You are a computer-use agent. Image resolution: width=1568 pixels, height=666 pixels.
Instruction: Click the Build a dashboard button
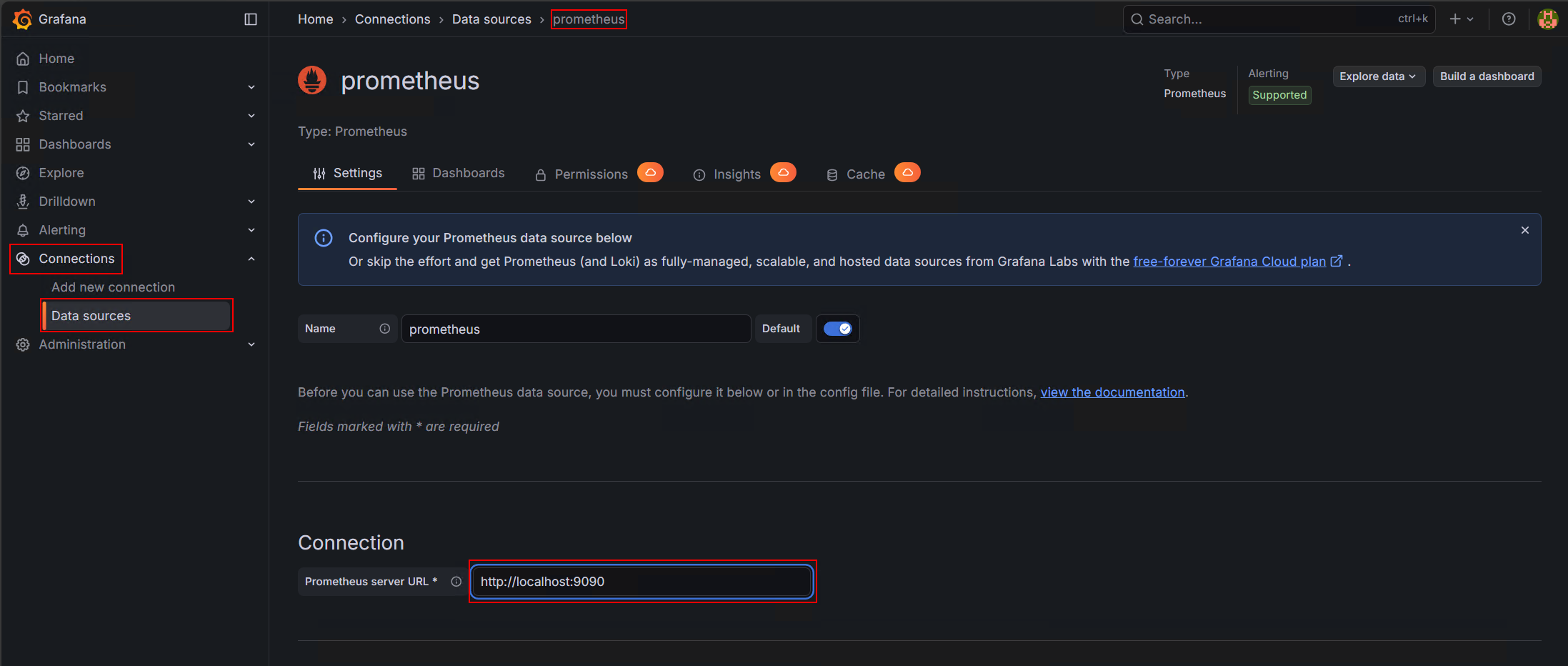click(1487, 76)
